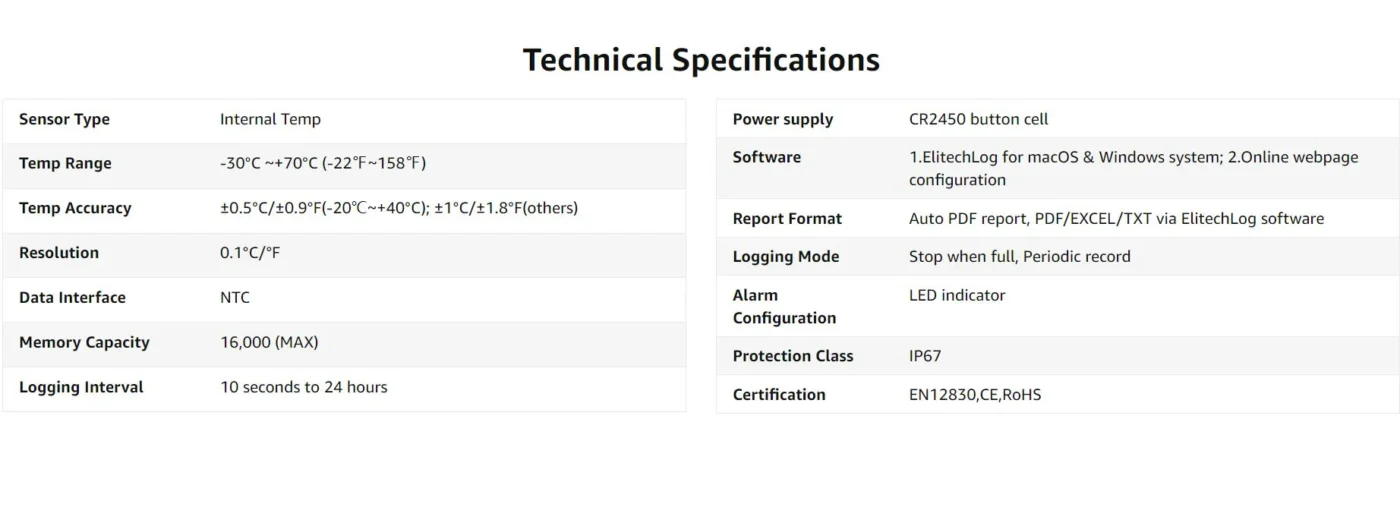The width and height of the screenshot is (1400, 526).
Task: Click the ±0.5°C accuracy value text
Action: pyautogui.click(x=399, y=208)
